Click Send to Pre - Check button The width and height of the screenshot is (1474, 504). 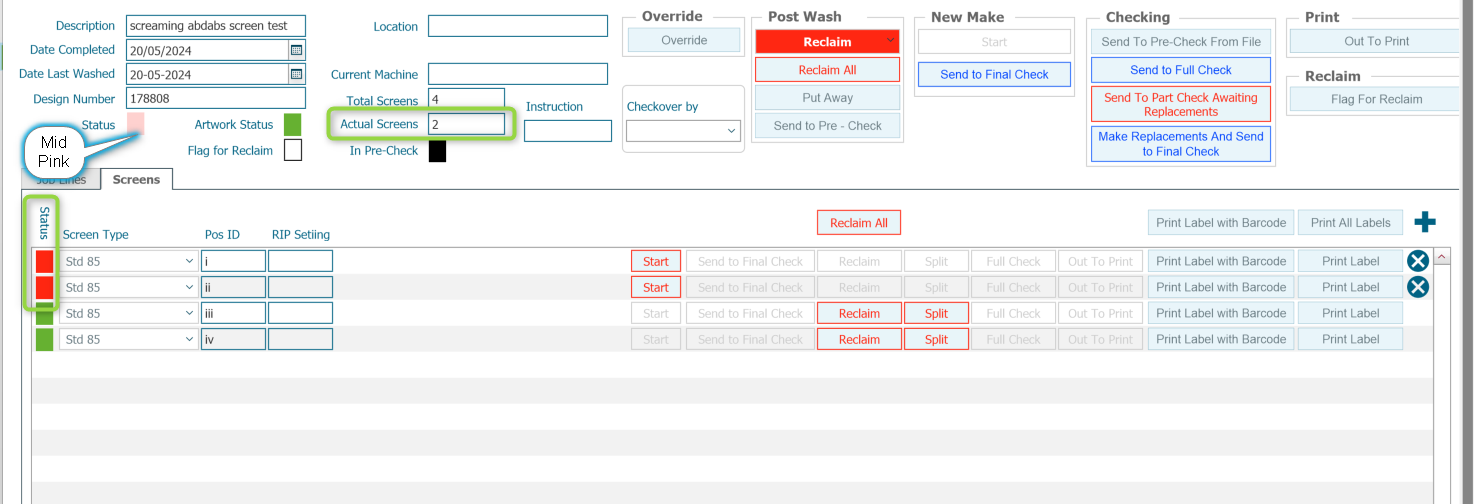pos(827,126)
